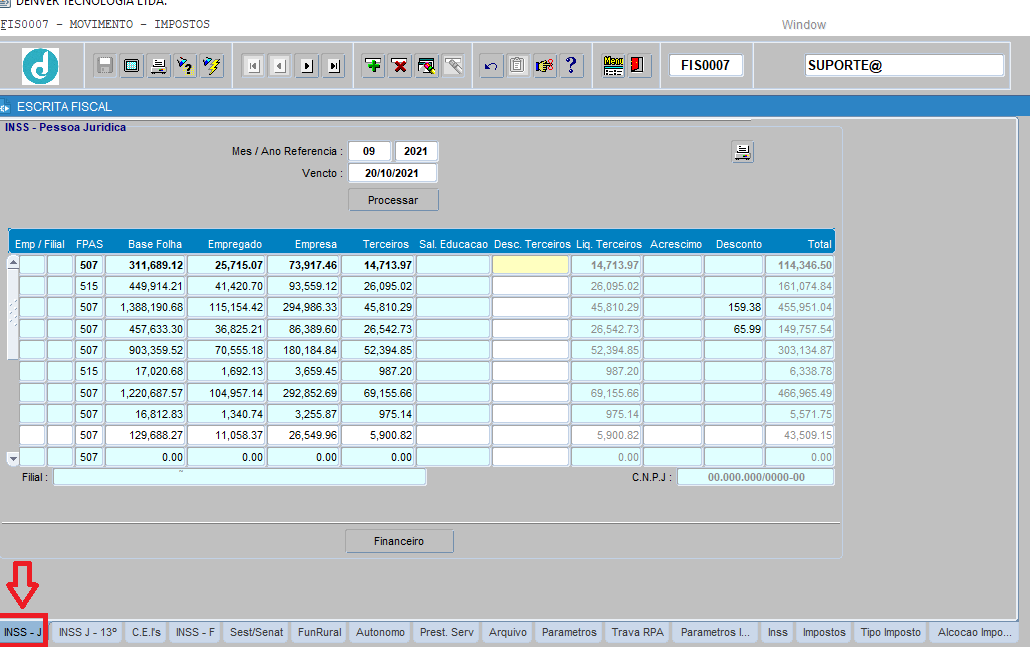This screenshot has height=647, width=1030.
Task: Select the Parametros tab
Action: (x=569, y=632)
